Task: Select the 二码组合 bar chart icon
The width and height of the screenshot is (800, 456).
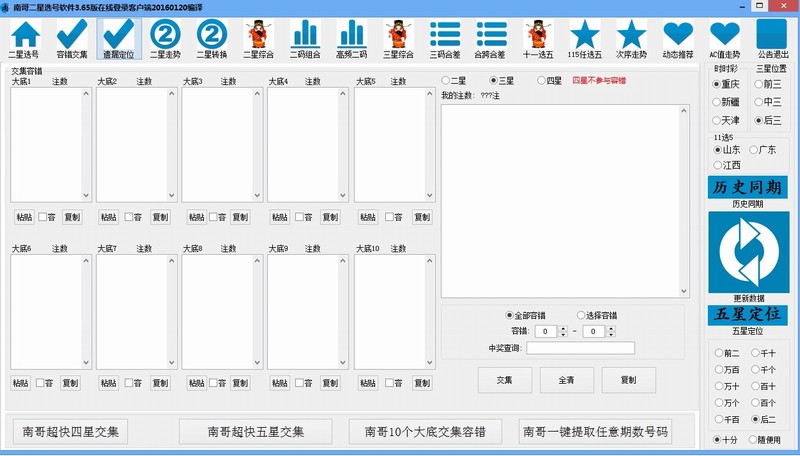Action: pos(304,36)
